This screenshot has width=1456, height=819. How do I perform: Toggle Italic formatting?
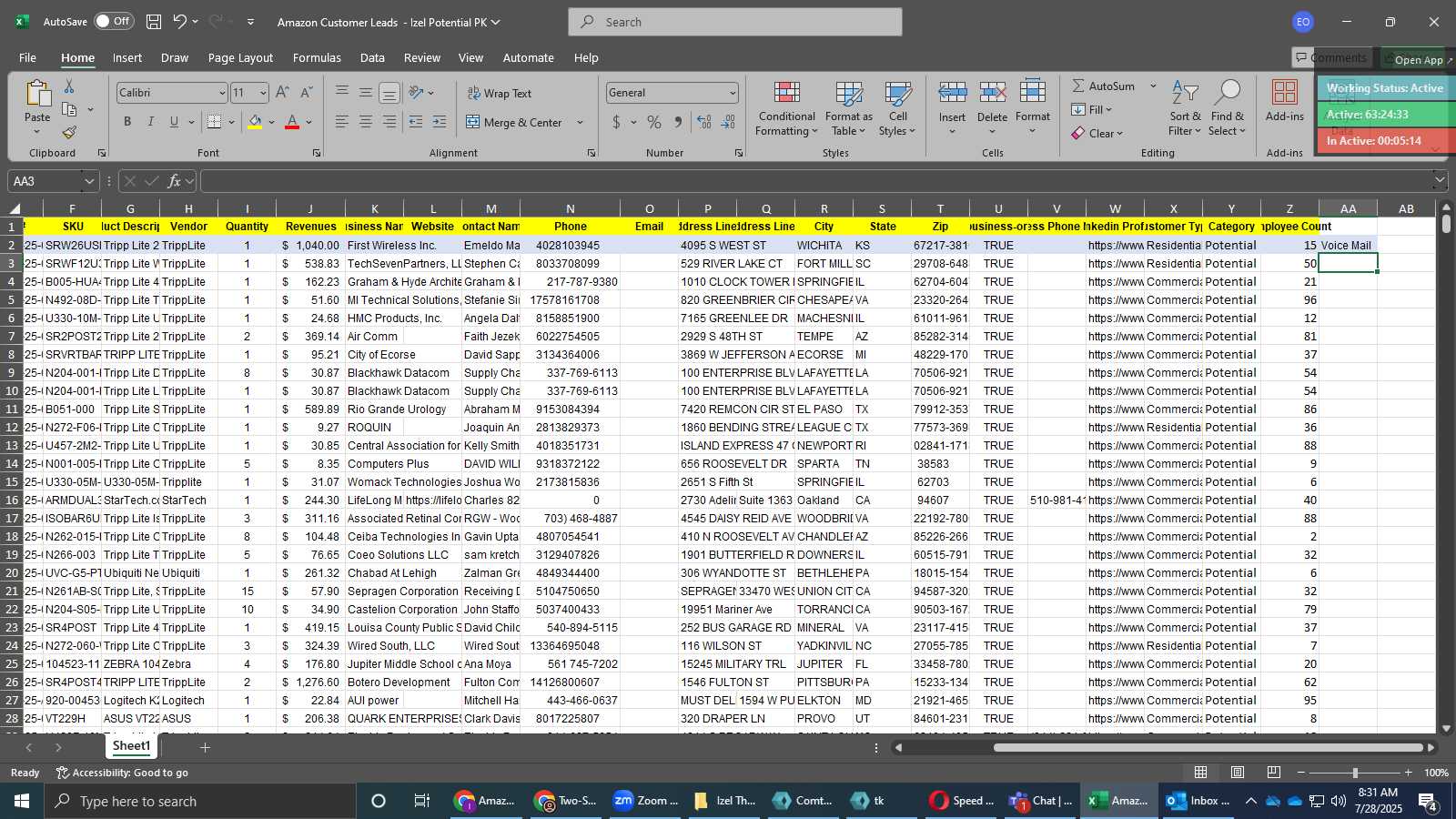click(151, 122)
